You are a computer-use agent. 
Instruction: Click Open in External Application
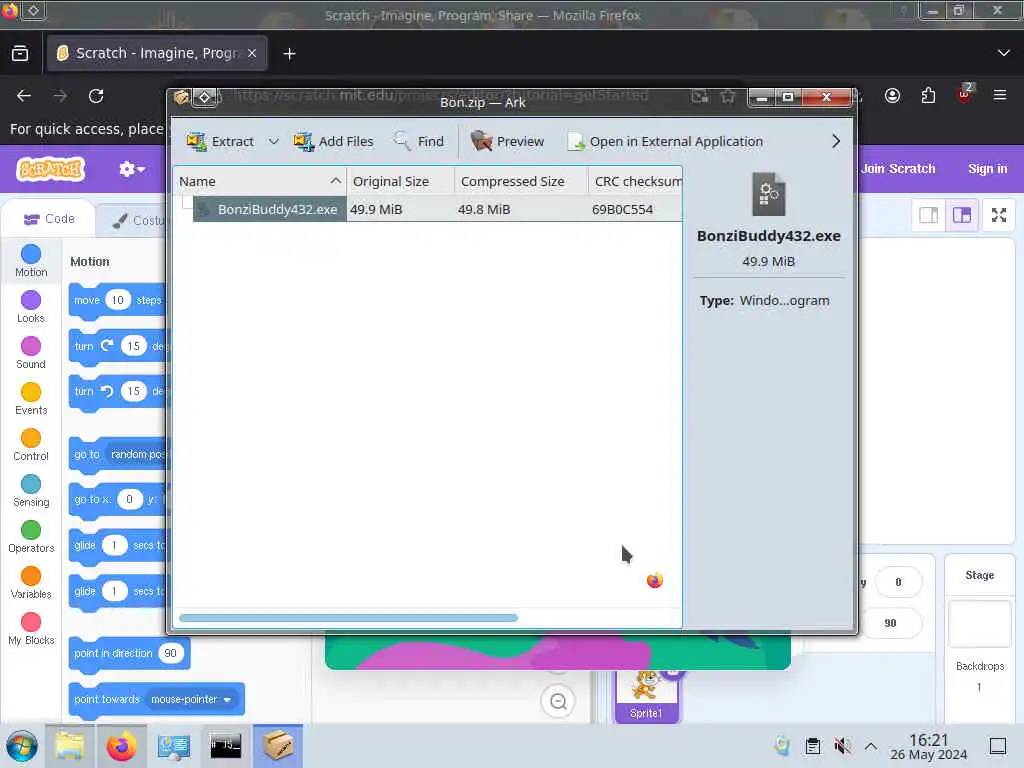[x=665, y=141]
